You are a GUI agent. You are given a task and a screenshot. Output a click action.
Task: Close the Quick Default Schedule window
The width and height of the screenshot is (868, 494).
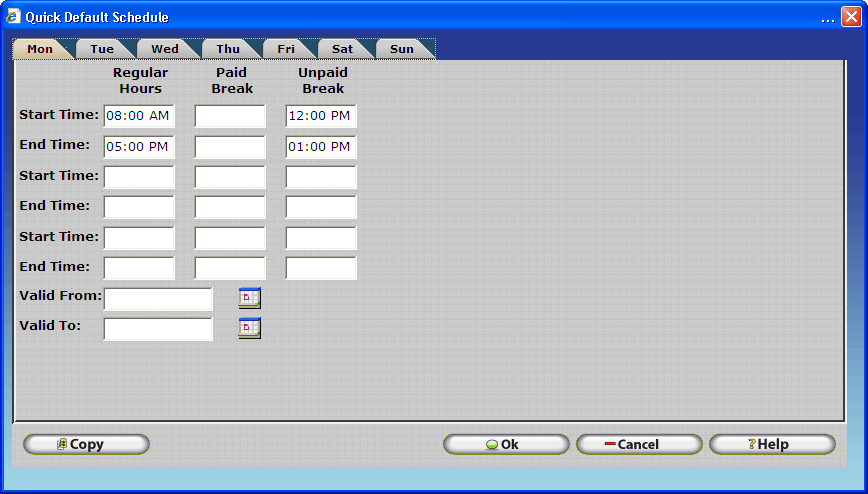pyautogui.click(x=850, y=17)
